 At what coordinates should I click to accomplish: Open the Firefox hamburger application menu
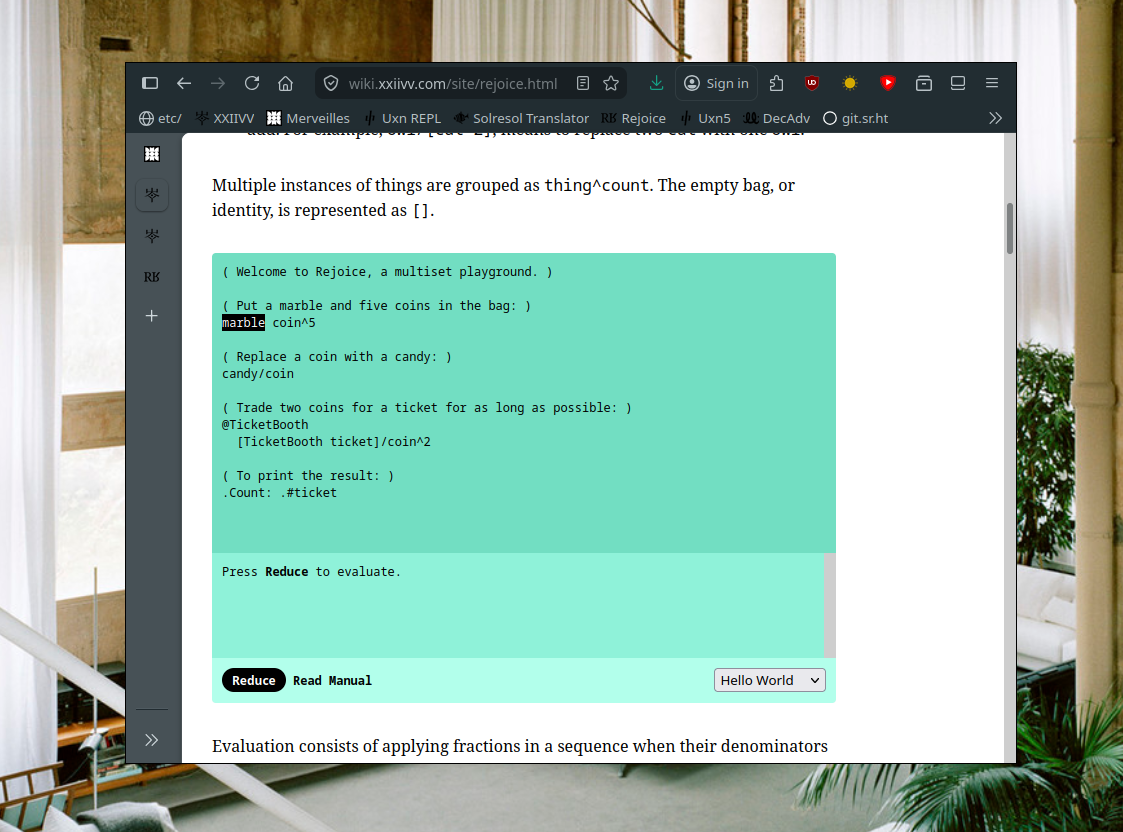tap(992, 83)
